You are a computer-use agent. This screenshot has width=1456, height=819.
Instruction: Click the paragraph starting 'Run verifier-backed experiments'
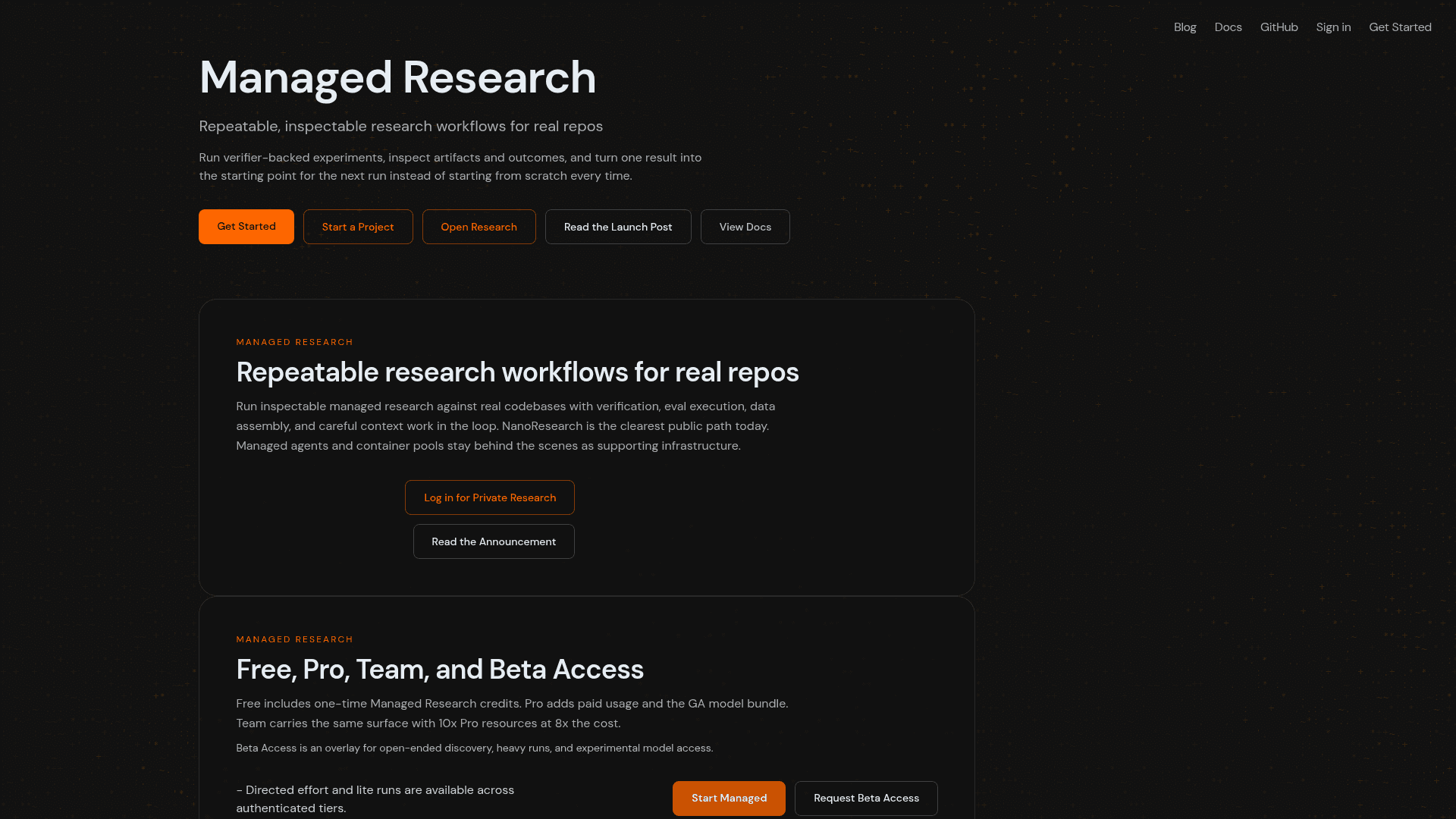click(x=450, y=167)
